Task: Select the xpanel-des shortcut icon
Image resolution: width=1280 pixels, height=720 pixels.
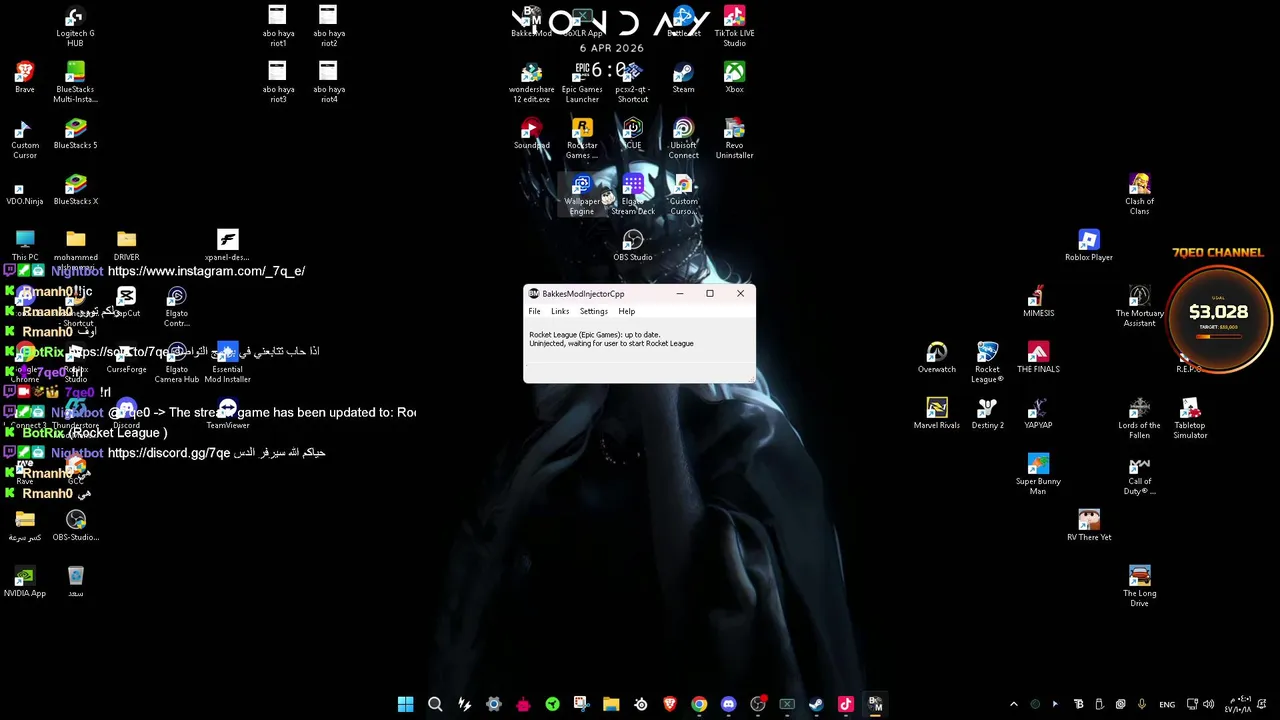Action: (227, 246)
